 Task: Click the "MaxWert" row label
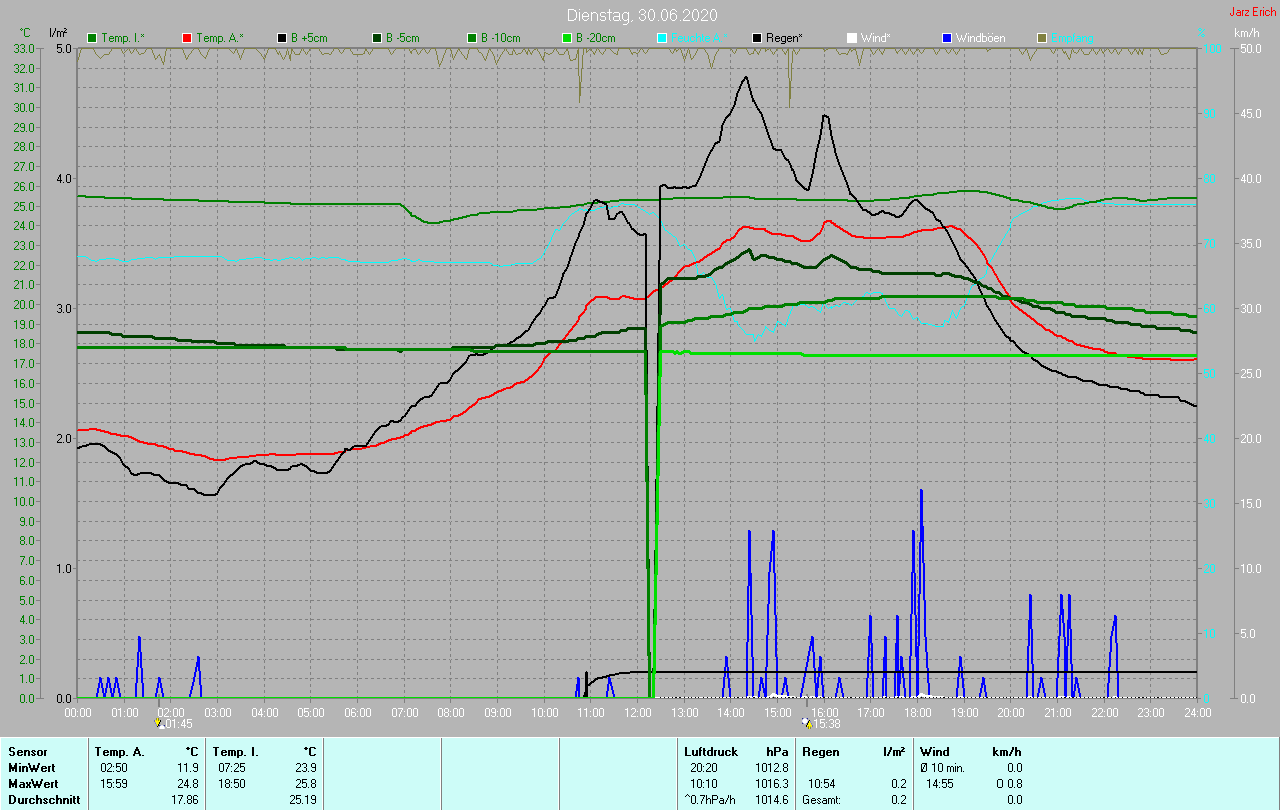33,783
